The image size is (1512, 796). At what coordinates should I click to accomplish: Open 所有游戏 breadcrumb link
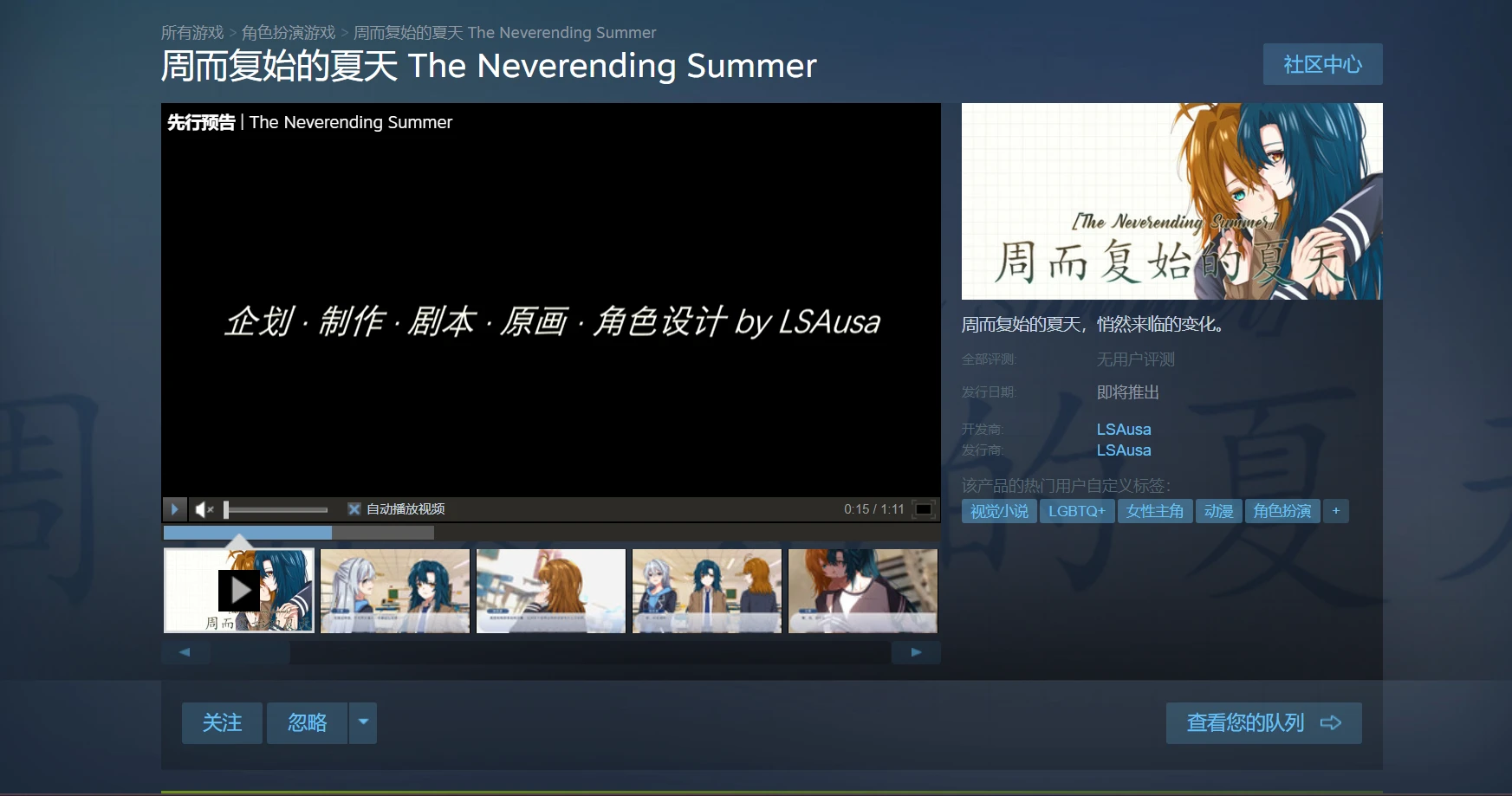[192, 33]
